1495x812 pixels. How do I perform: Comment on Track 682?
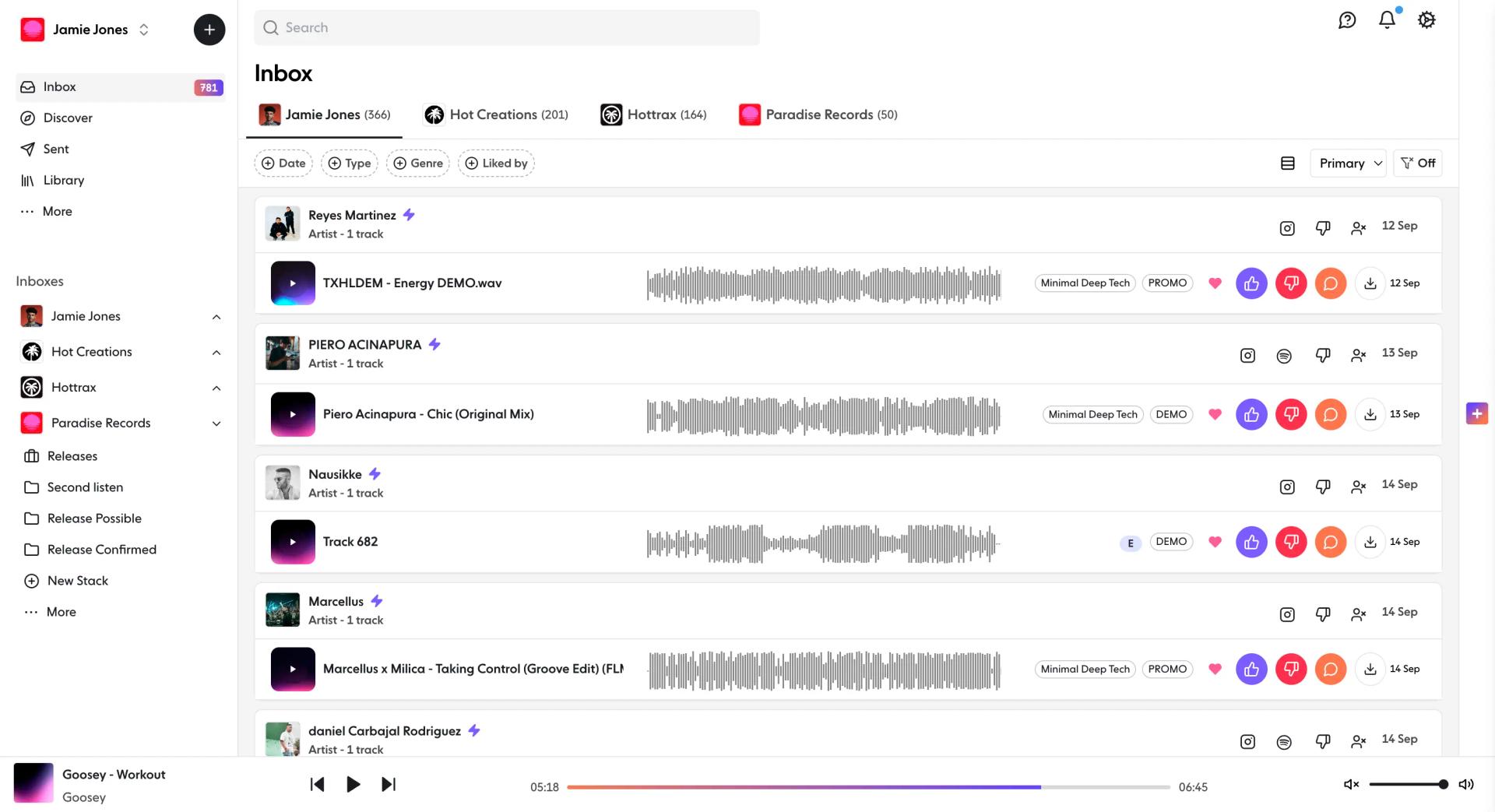click(x=1331, y=542)
